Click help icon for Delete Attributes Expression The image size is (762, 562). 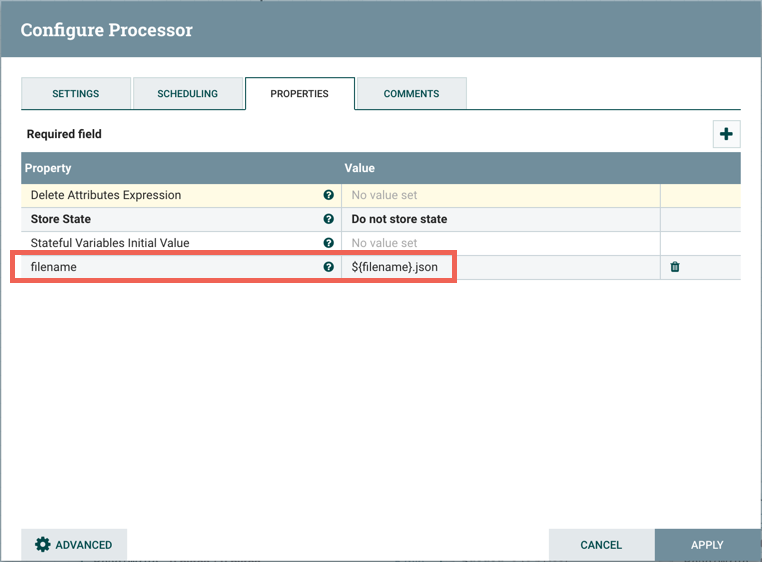coord(328,195)
